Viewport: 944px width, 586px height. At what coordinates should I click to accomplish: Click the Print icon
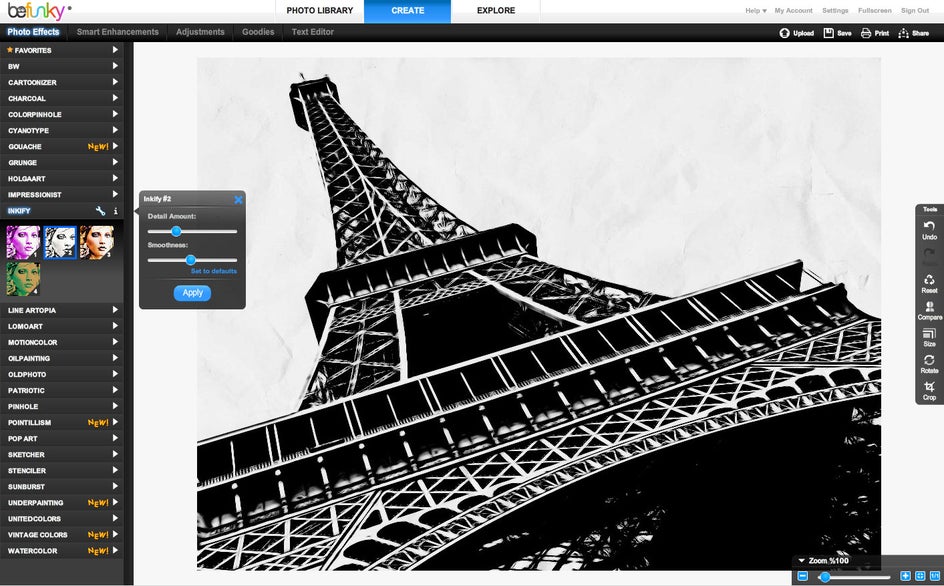(866, 33)
